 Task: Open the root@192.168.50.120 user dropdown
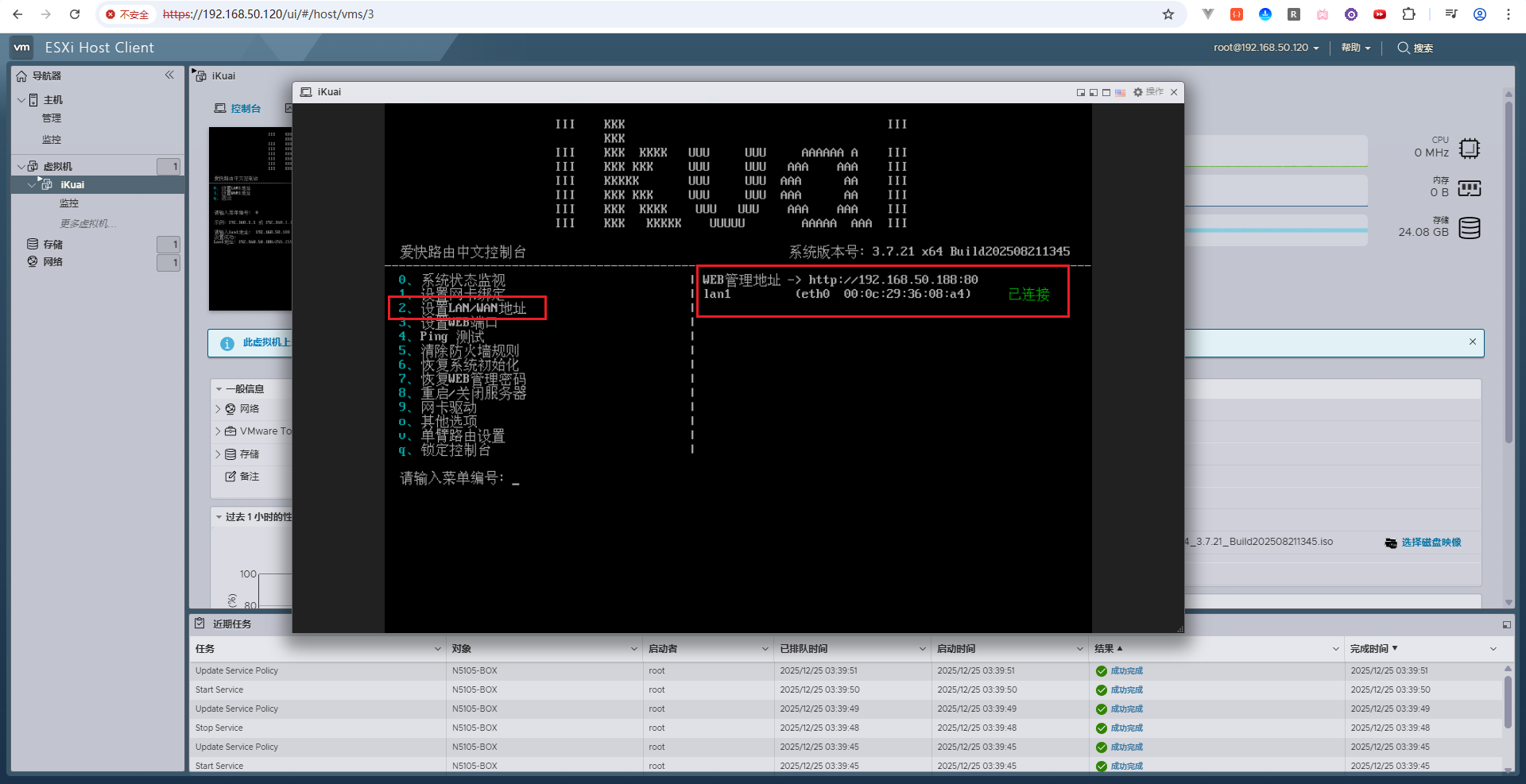click(1265, 48)
